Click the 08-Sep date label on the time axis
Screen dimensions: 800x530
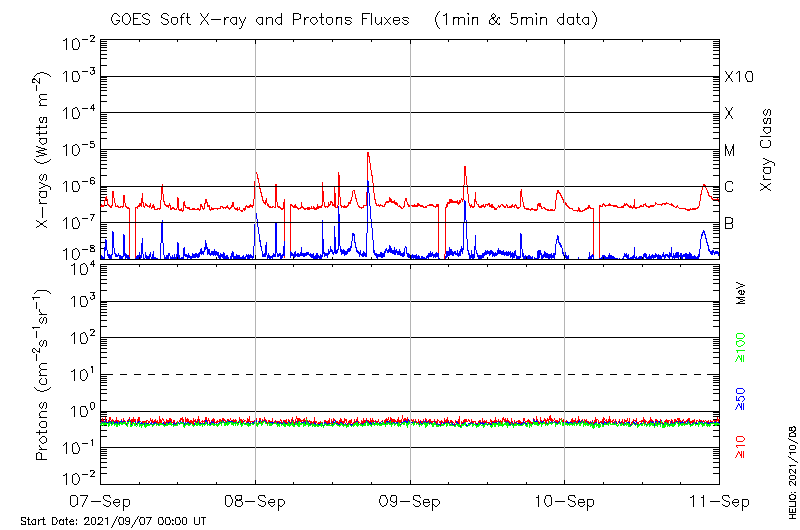[255, 499]
